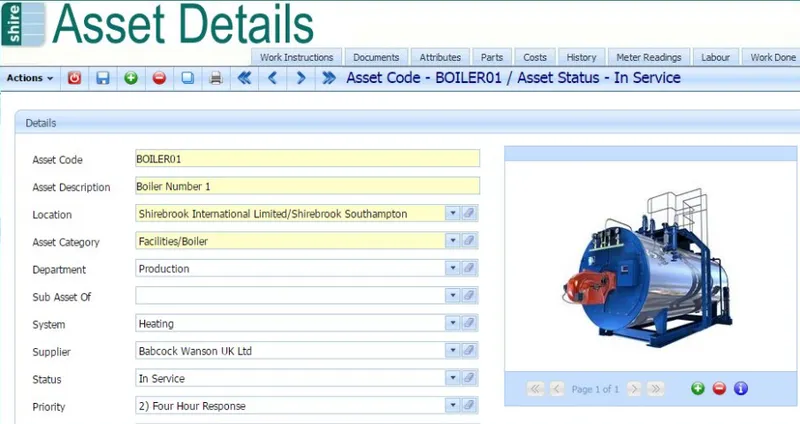Click the edit pencil icon beside Priority
The width and height of the screenshot is (800, 424).
[469, 406]
